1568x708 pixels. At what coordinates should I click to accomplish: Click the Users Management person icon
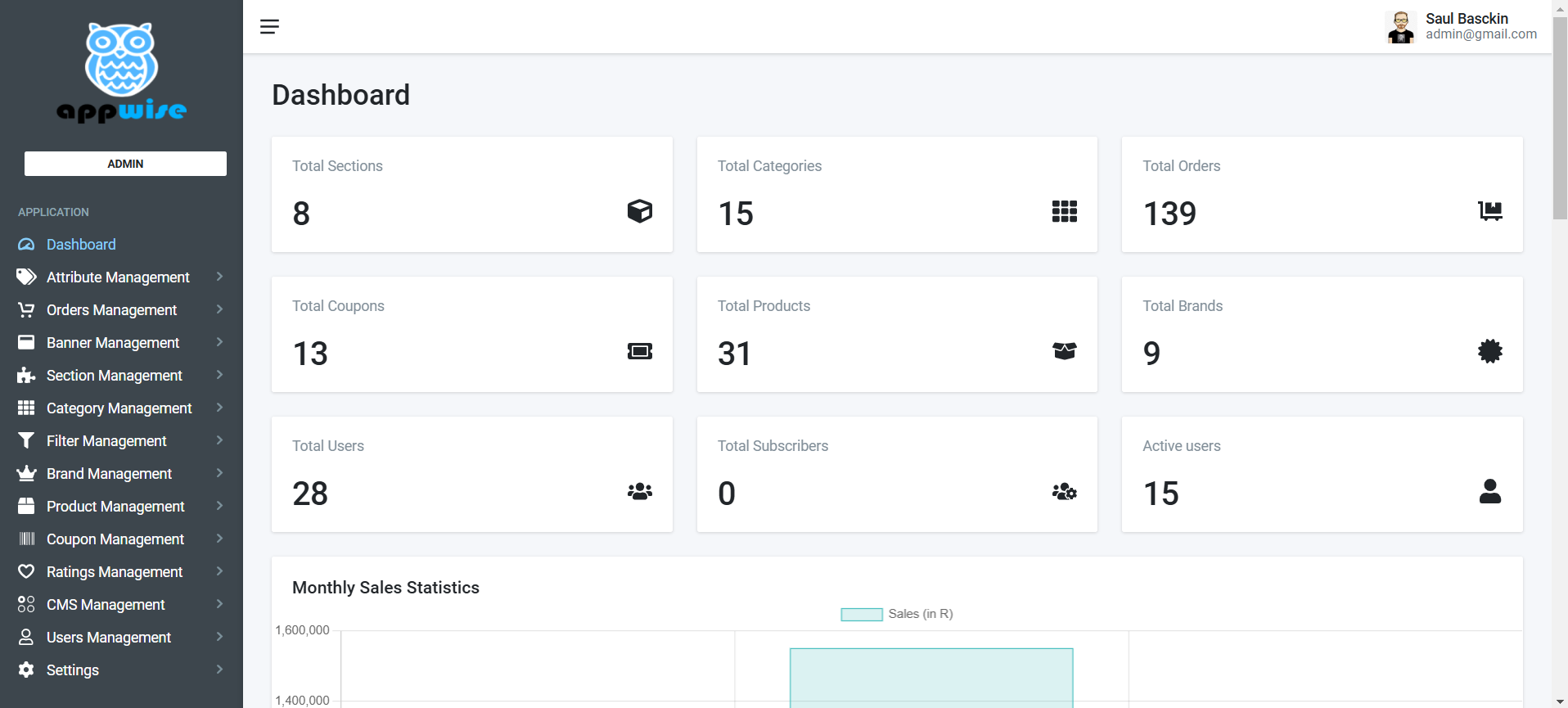[x=26, y=637]
